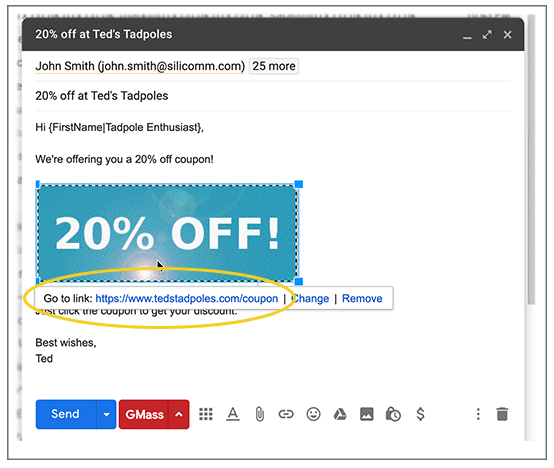
Task: Toggle confidential mode lock-clock icon
Action: (x=393, y=414)
